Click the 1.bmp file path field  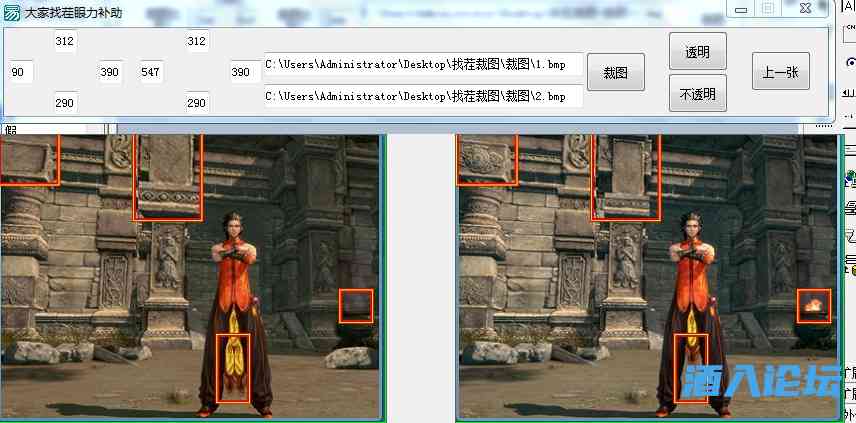click(423, 64)
